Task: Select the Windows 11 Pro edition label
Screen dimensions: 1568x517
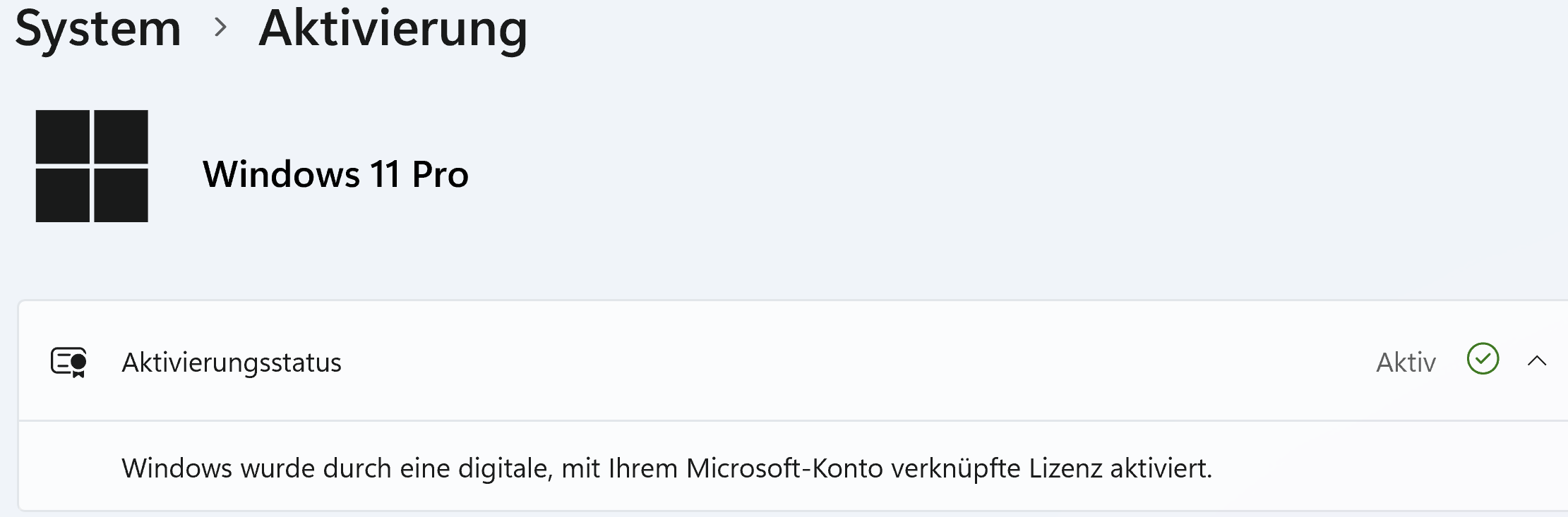Action: click(335, 174)
